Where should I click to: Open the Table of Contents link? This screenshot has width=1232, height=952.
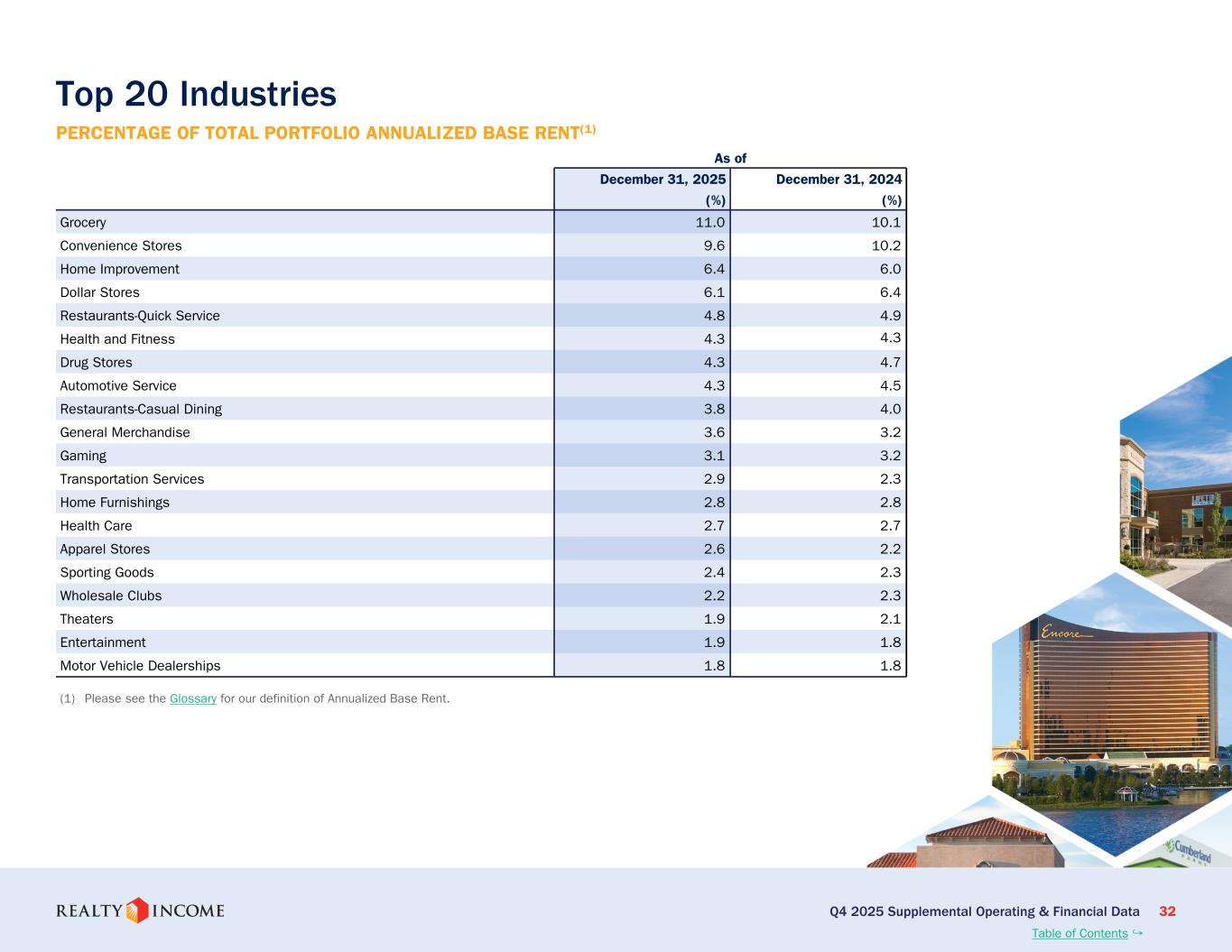(x=1079, y=933)
